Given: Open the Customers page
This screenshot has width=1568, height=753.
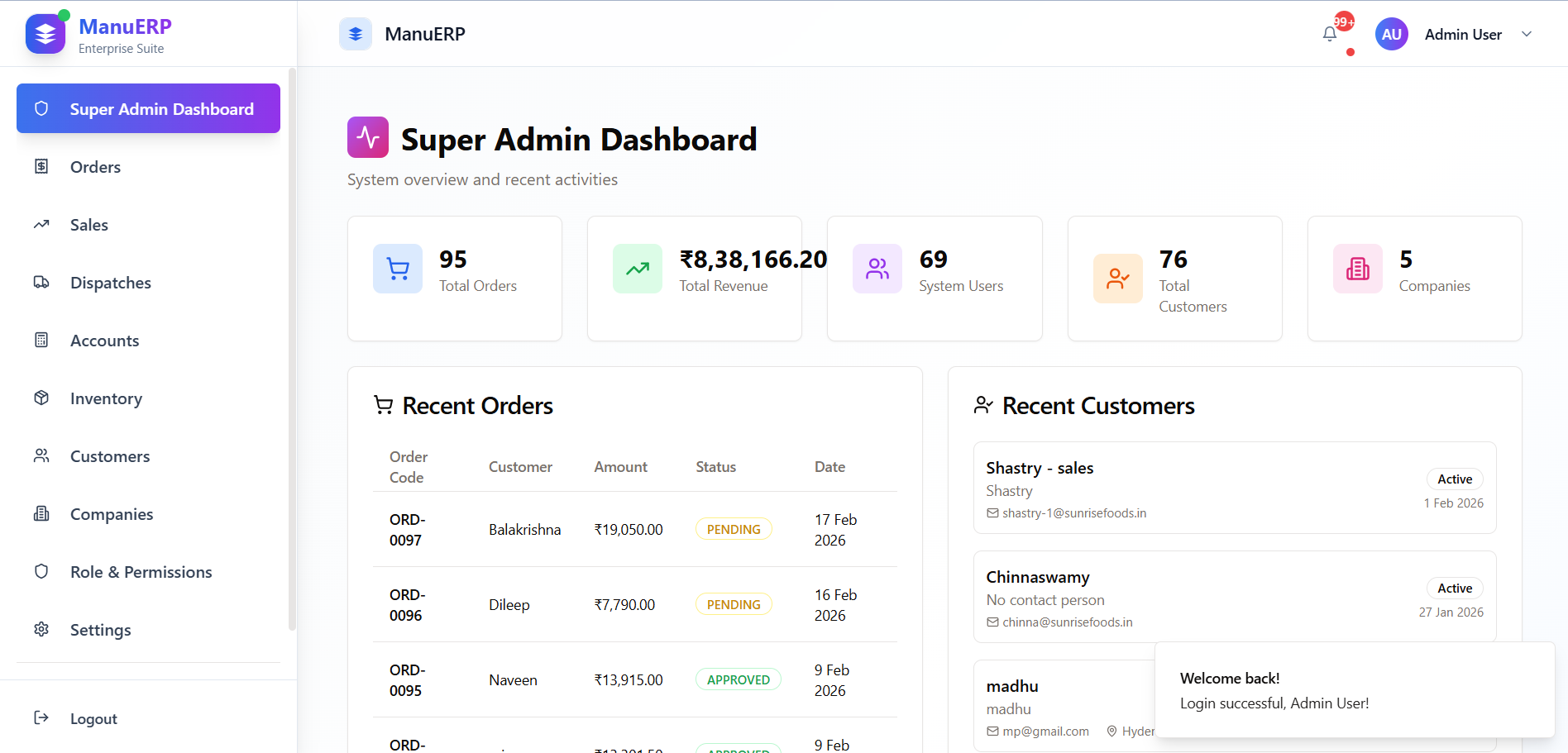Looking at the screenshot, I should (109, 456).
